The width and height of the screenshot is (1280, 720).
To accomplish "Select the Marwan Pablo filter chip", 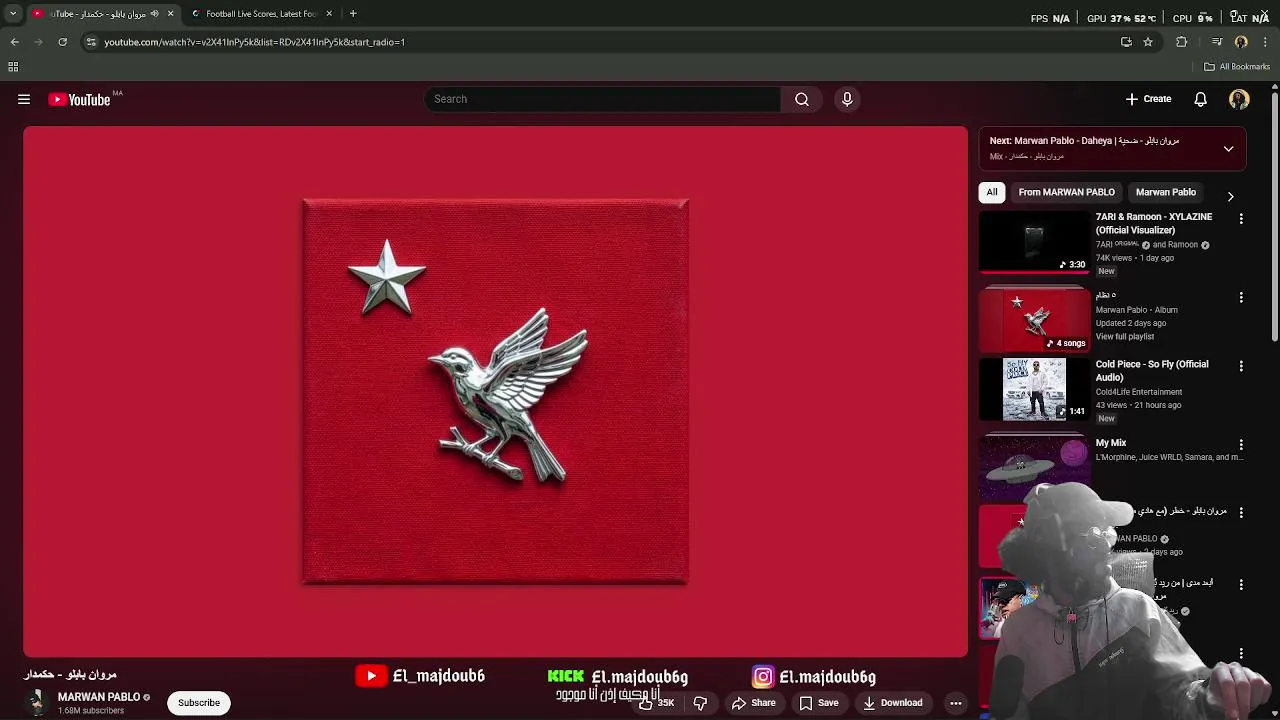I will [x=1165, y=192].
